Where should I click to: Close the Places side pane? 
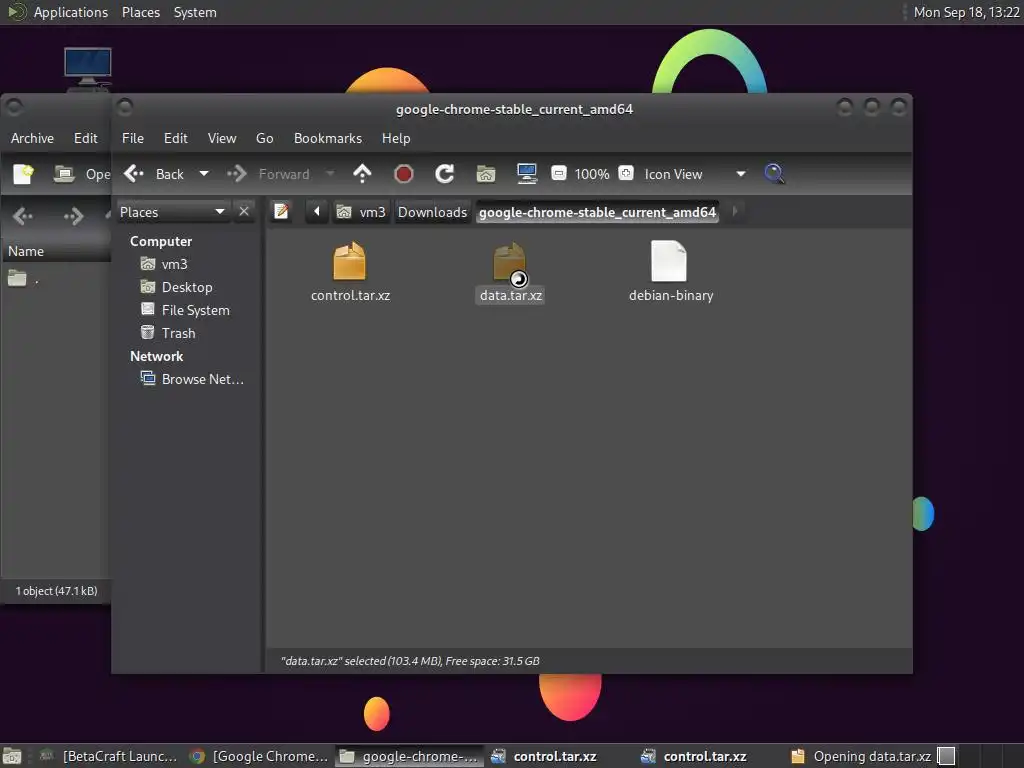tap(244, 212)
